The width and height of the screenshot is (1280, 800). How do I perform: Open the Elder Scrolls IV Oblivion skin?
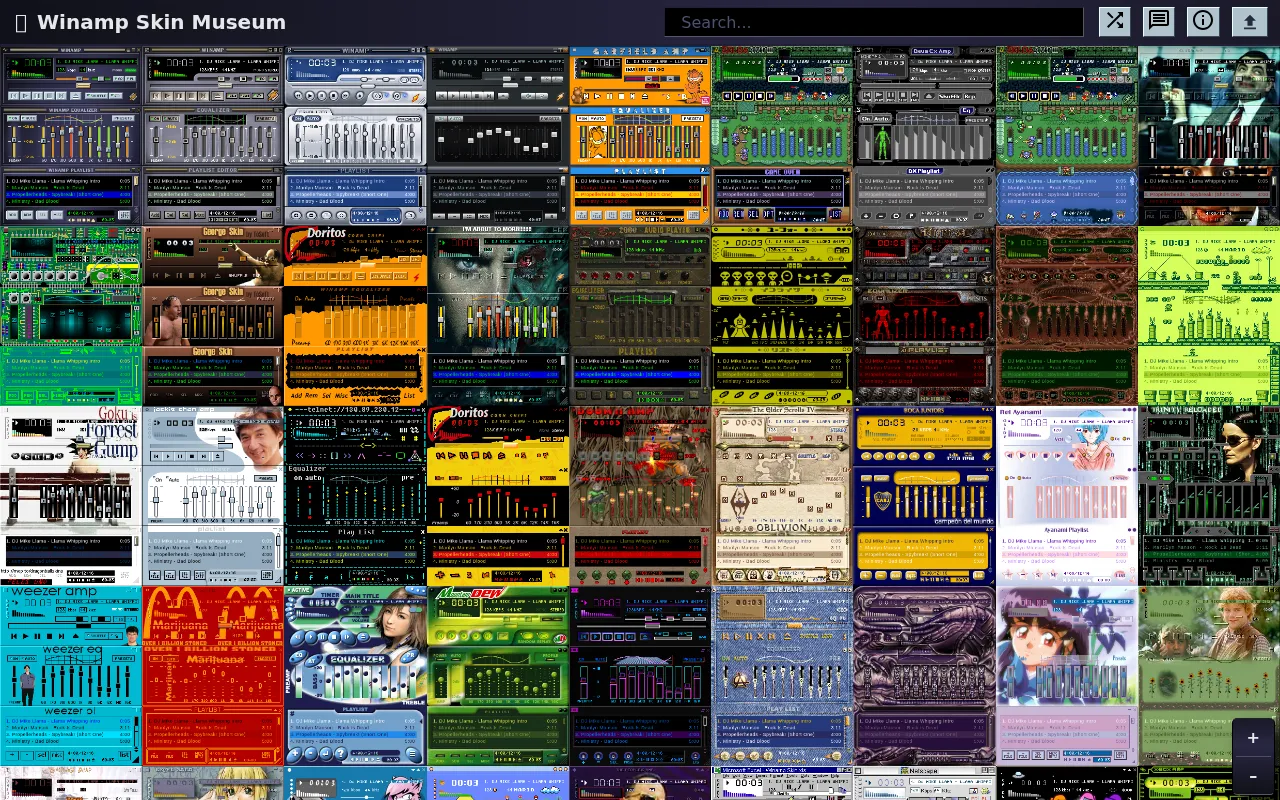coord(782,495)
